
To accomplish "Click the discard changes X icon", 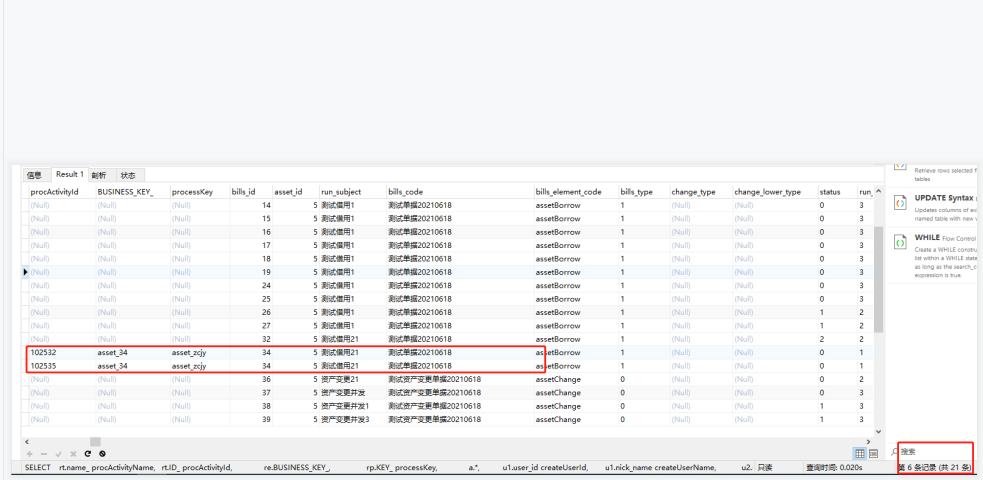I will click(x=73, y=454).
